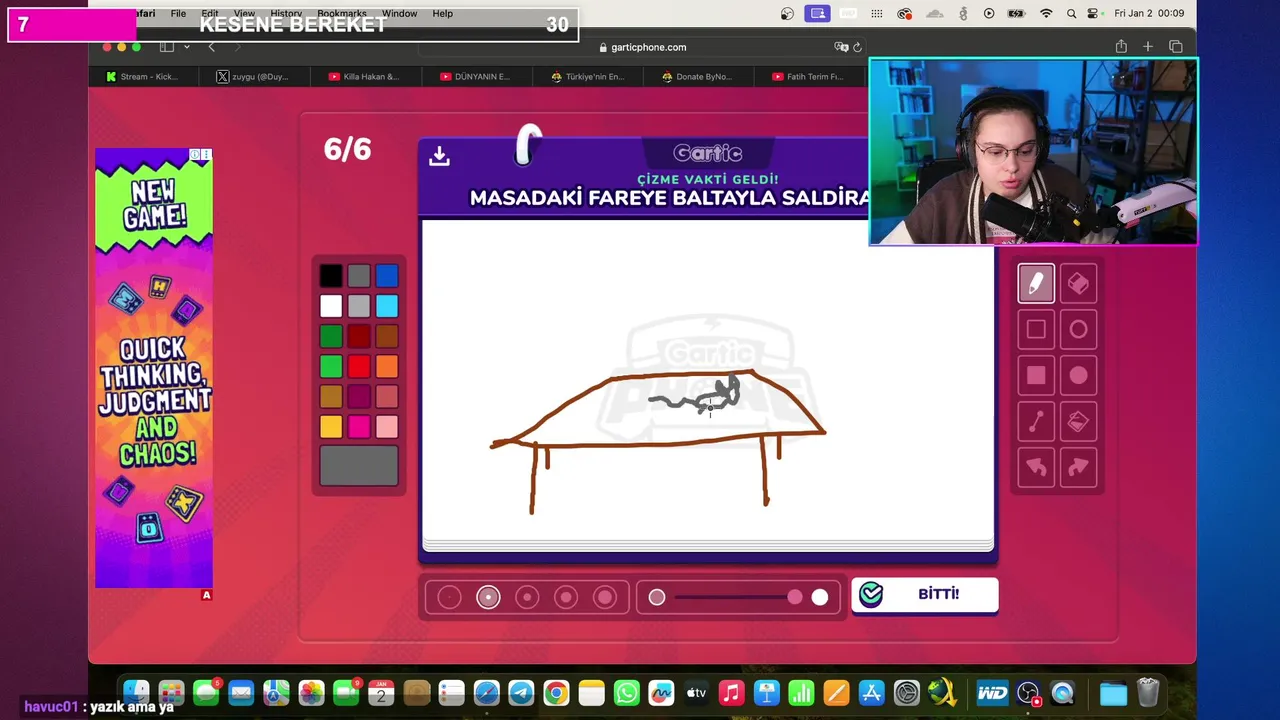Select the third brush size

[x=527, y=597]
